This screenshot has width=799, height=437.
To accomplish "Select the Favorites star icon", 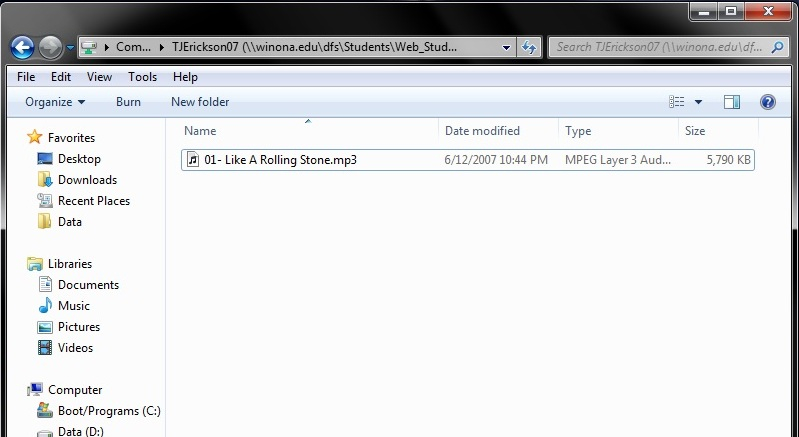I will pos(35,138).
